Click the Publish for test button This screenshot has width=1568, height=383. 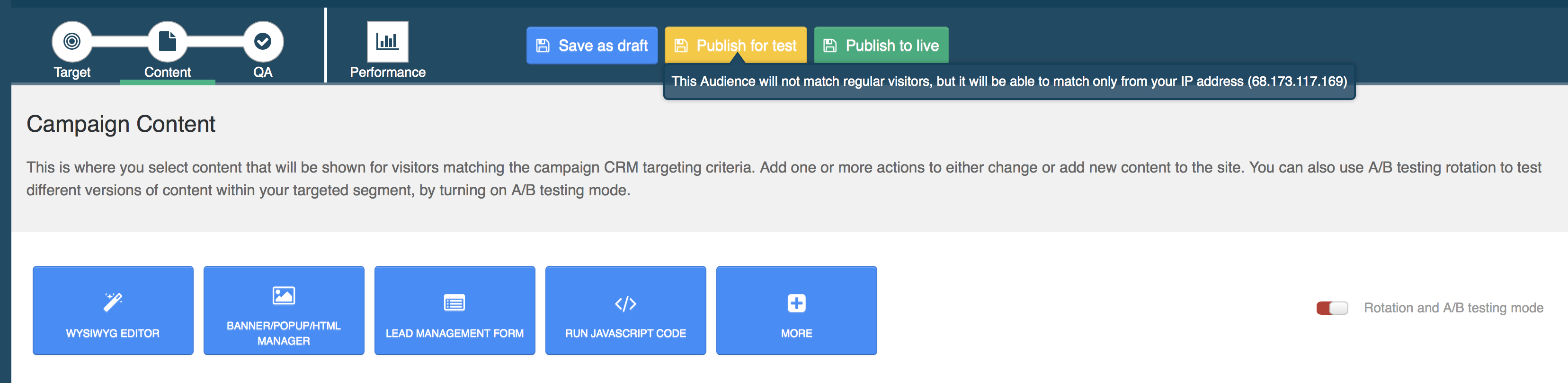click(x=735, y=45)
